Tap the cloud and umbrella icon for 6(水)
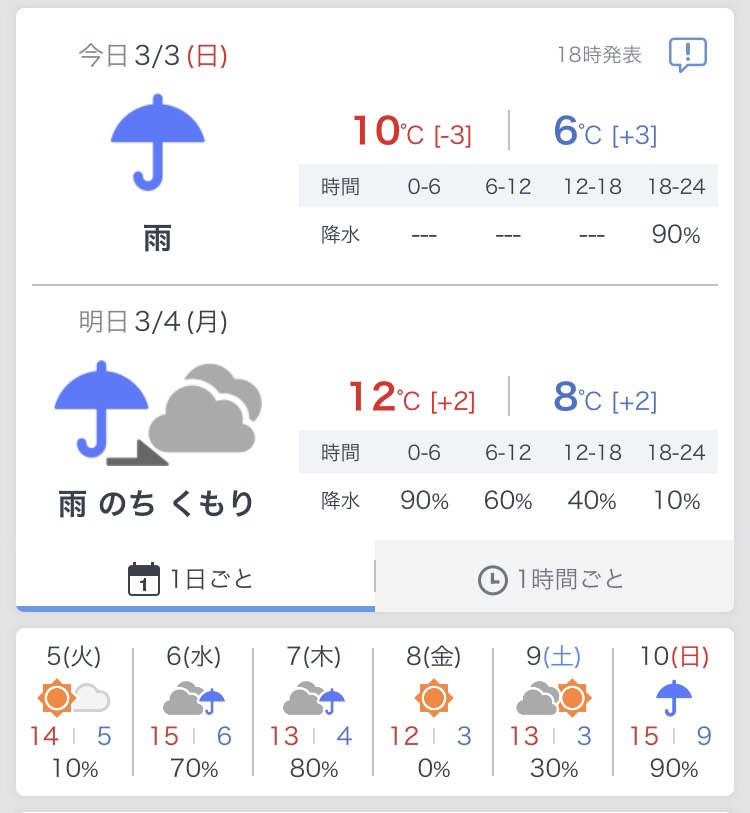This screenshot has width=750, height=813. tap(193, 698)
